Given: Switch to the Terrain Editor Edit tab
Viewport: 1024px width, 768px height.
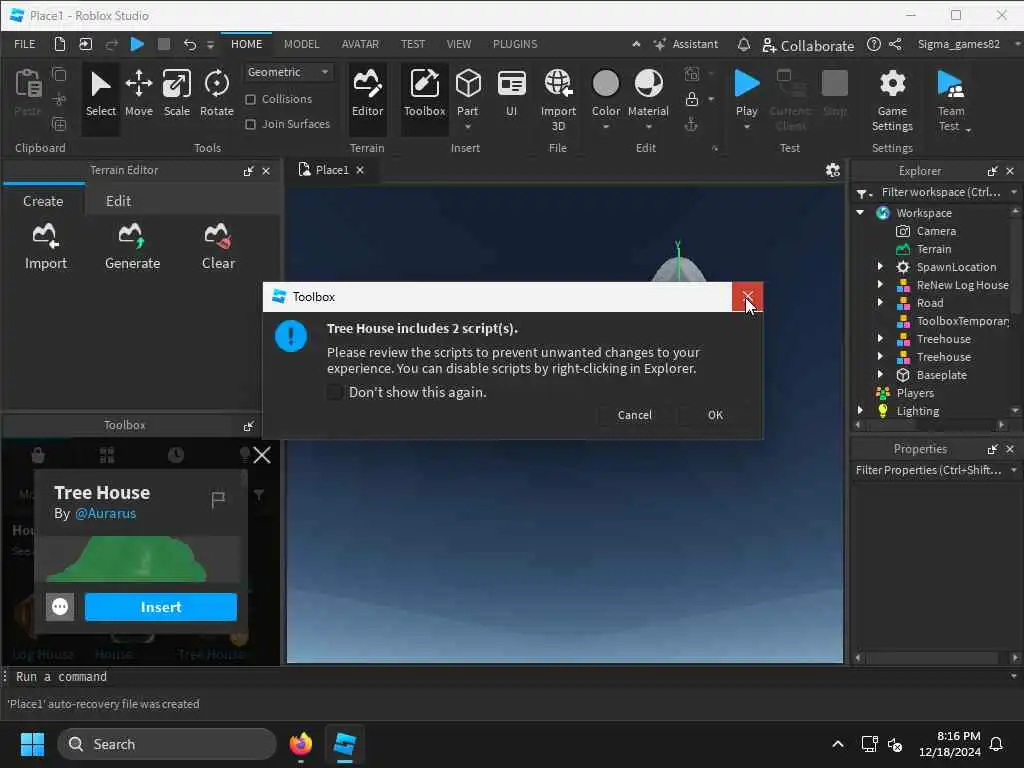Looking at the screenshot, I should click(118, 200).
